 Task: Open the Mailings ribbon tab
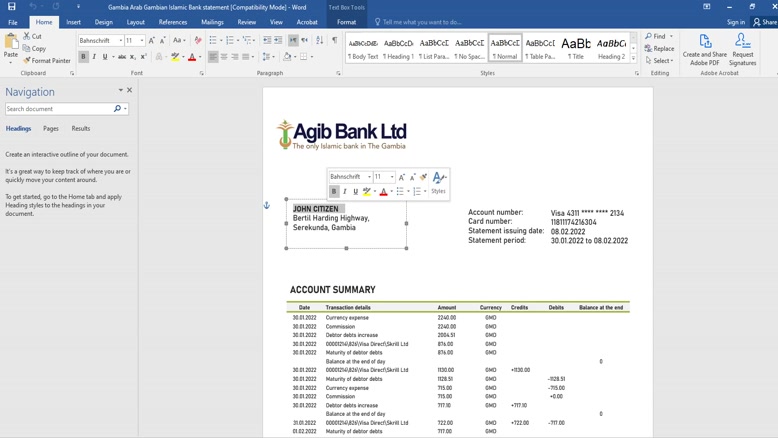(212, 22)
